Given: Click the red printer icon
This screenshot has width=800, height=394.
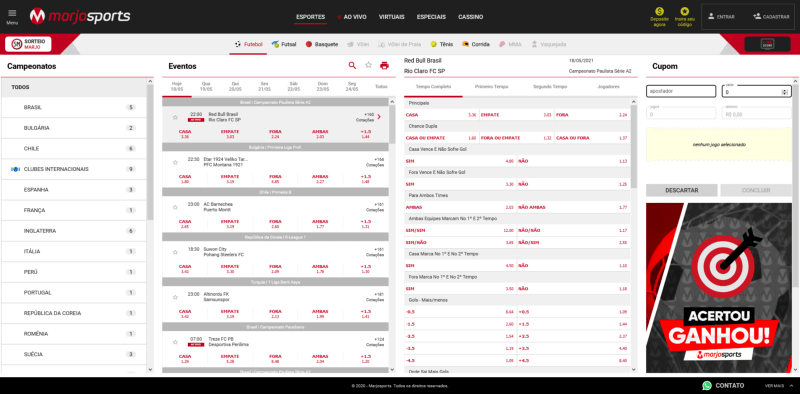Looking at the screenshot, I should coord(384,65).
